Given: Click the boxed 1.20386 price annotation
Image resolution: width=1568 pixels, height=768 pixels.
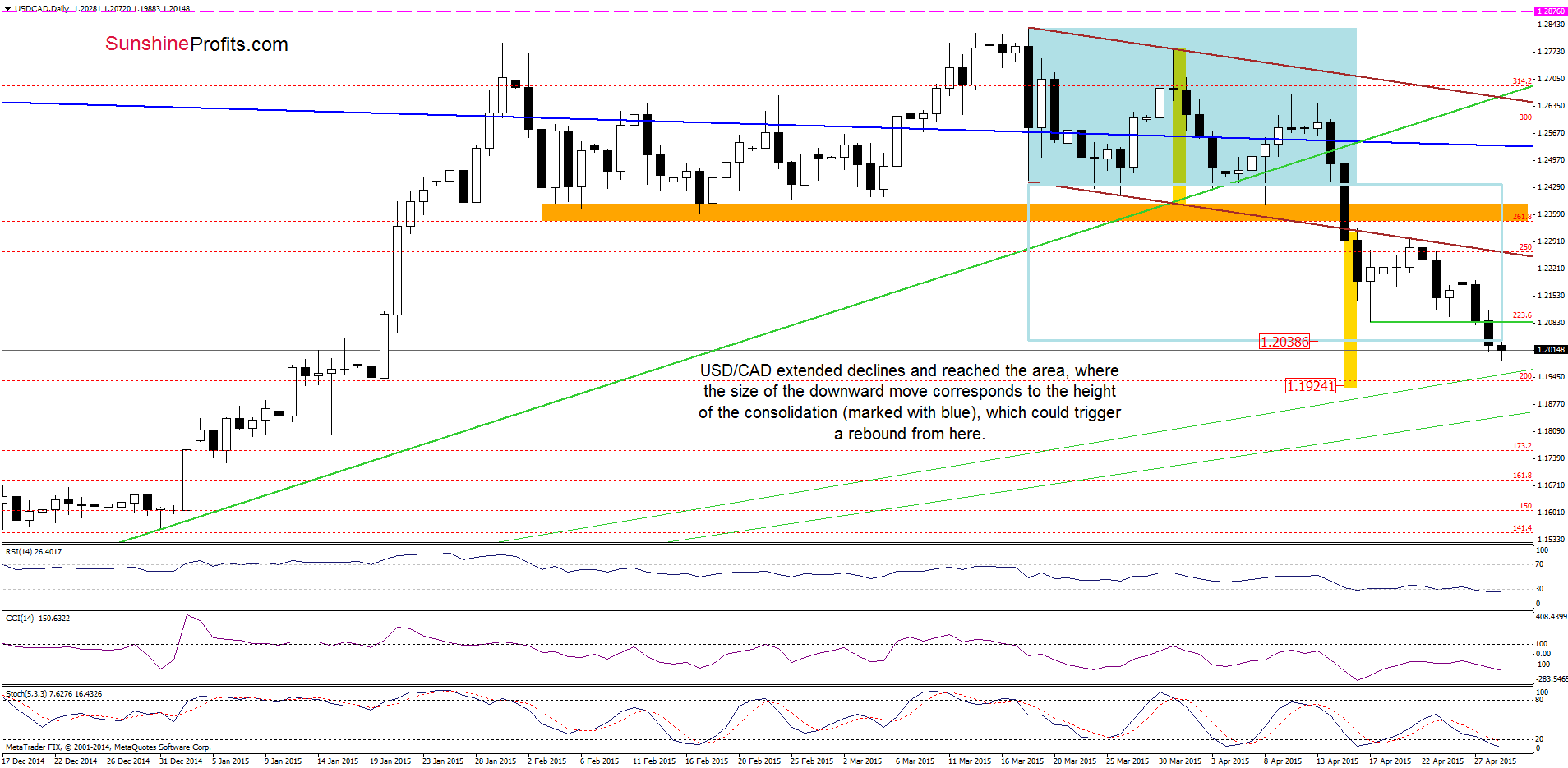Looking at the screenshot, I should pyautogui.click(x=1284, y=342).
